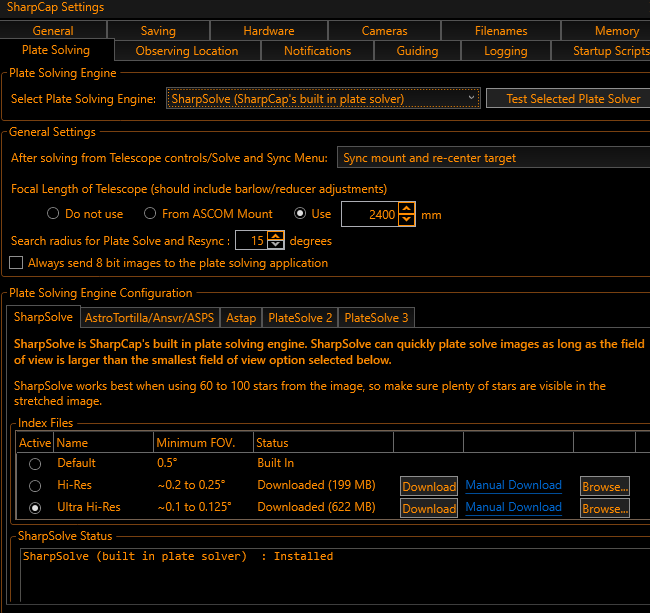Click the '~0.2 to 0.25°' FOV cell
This screenshot has width=650, height=613.
click(x=191, y=485)
